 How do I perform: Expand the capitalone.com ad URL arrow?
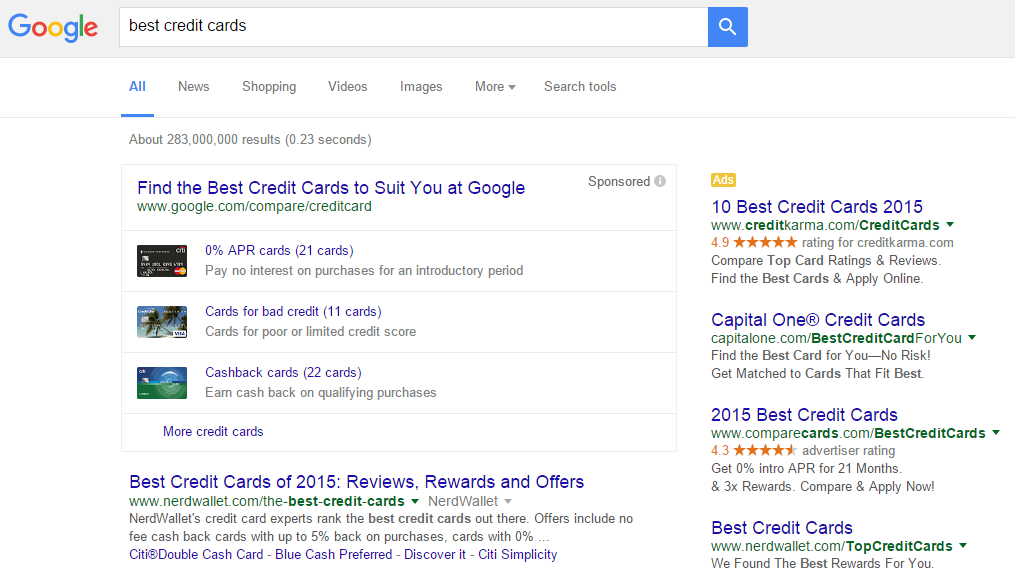click(972, 338)
